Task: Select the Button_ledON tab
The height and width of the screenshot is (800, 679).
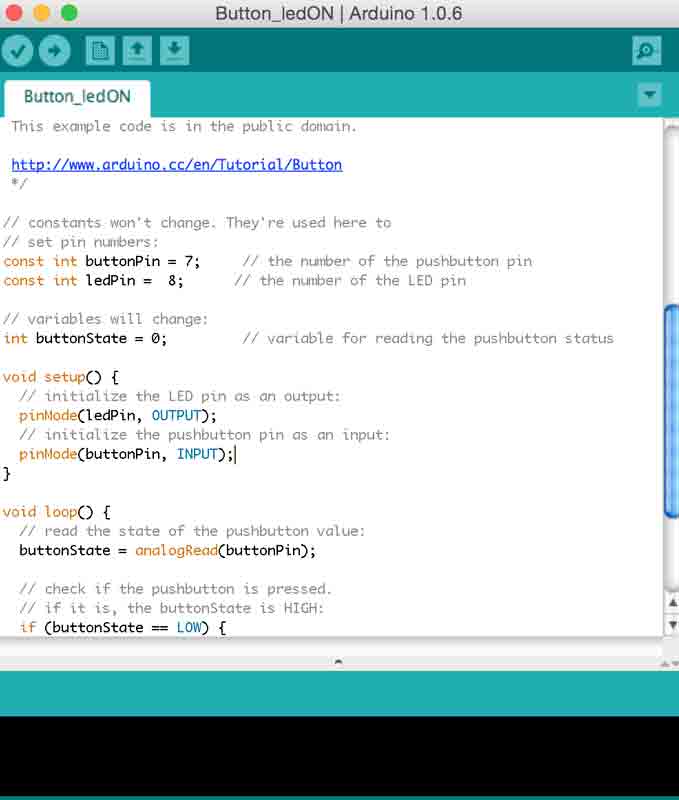Action: coord(77,97)
